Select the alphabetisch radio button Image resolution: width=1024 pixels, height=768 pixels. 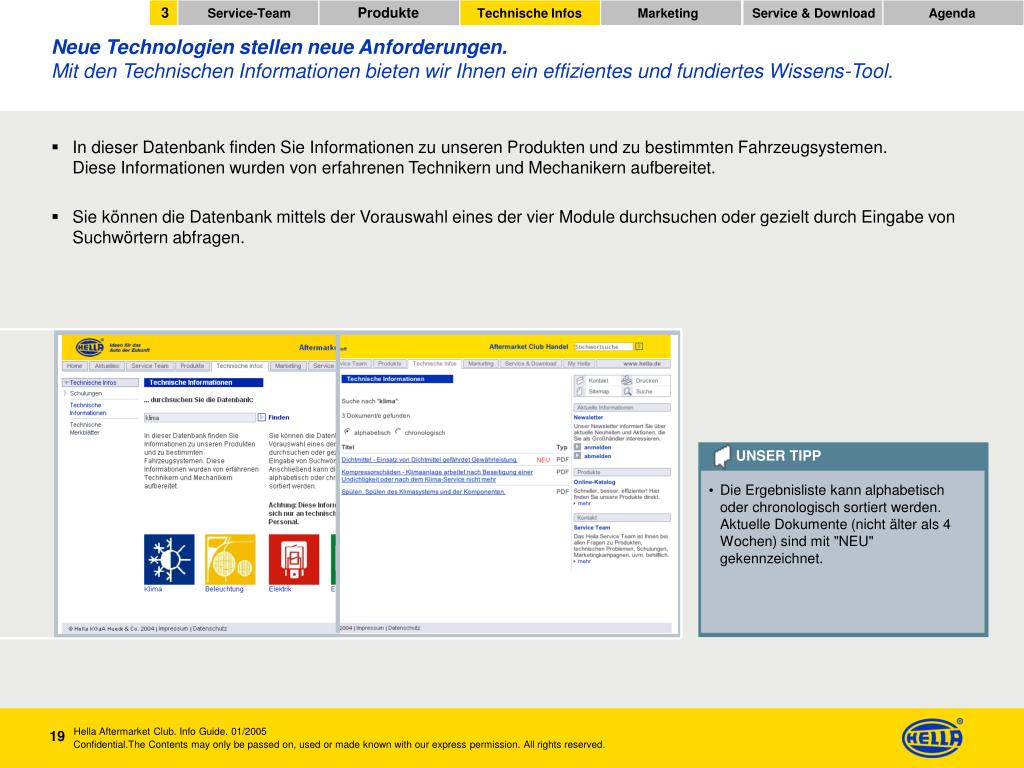[x=347, y=432]
